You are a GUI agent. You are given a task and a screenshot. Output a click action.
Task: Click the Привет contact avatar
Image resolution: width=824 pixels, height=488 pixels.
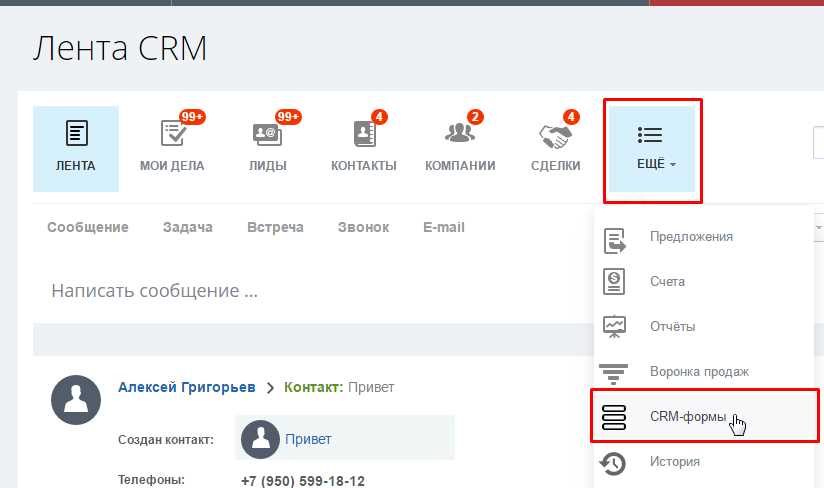tap(260, 439)
